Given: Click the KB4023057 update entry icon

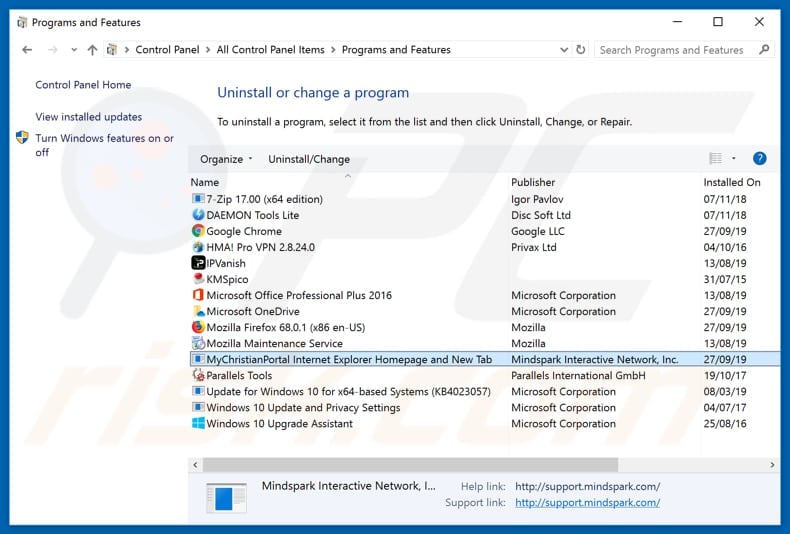Looking at the screenshot, I should [198, 391].
